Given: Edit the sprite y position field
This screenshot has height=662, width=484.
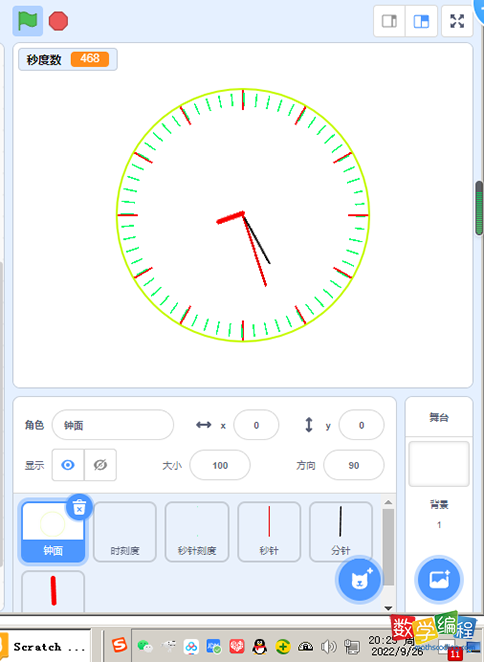Looking at the screenshot, I should pos(362,425).
